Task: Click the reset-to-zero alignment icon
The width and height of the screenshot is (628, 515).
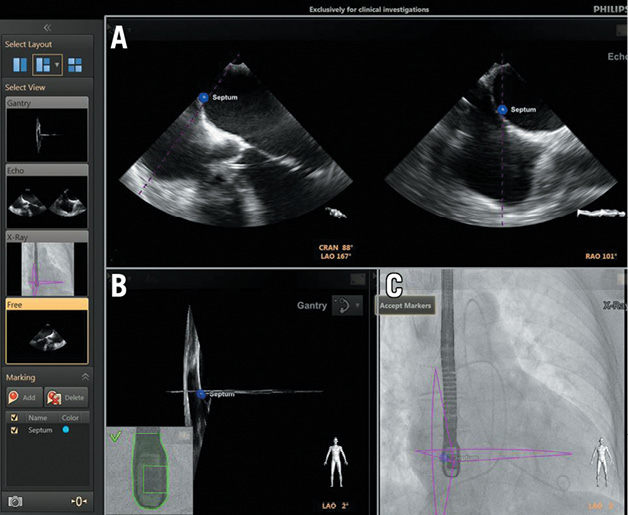Action: tap(78, 500)
